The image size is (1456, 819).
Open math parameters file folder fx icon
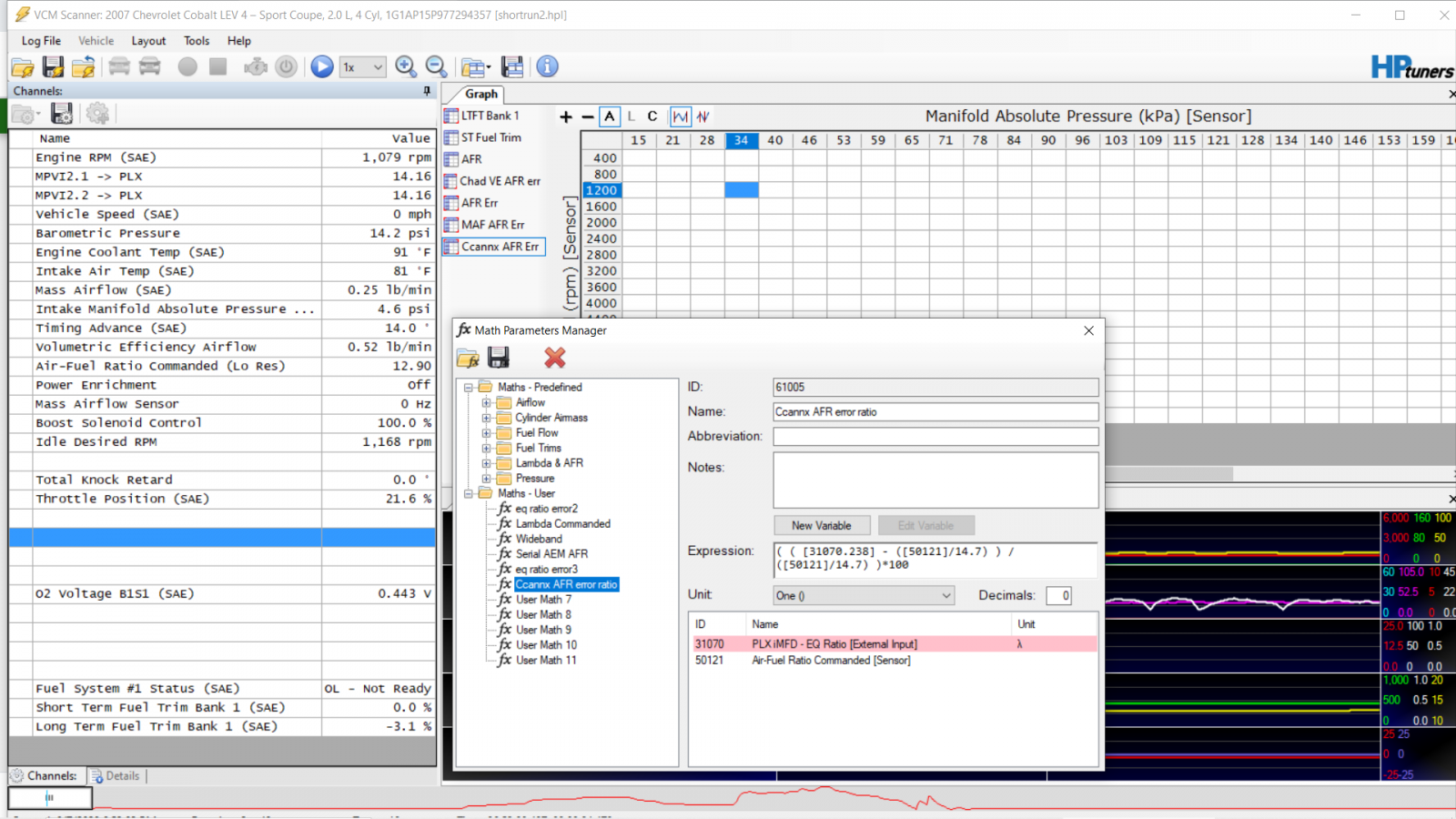(x=469, y=359)
